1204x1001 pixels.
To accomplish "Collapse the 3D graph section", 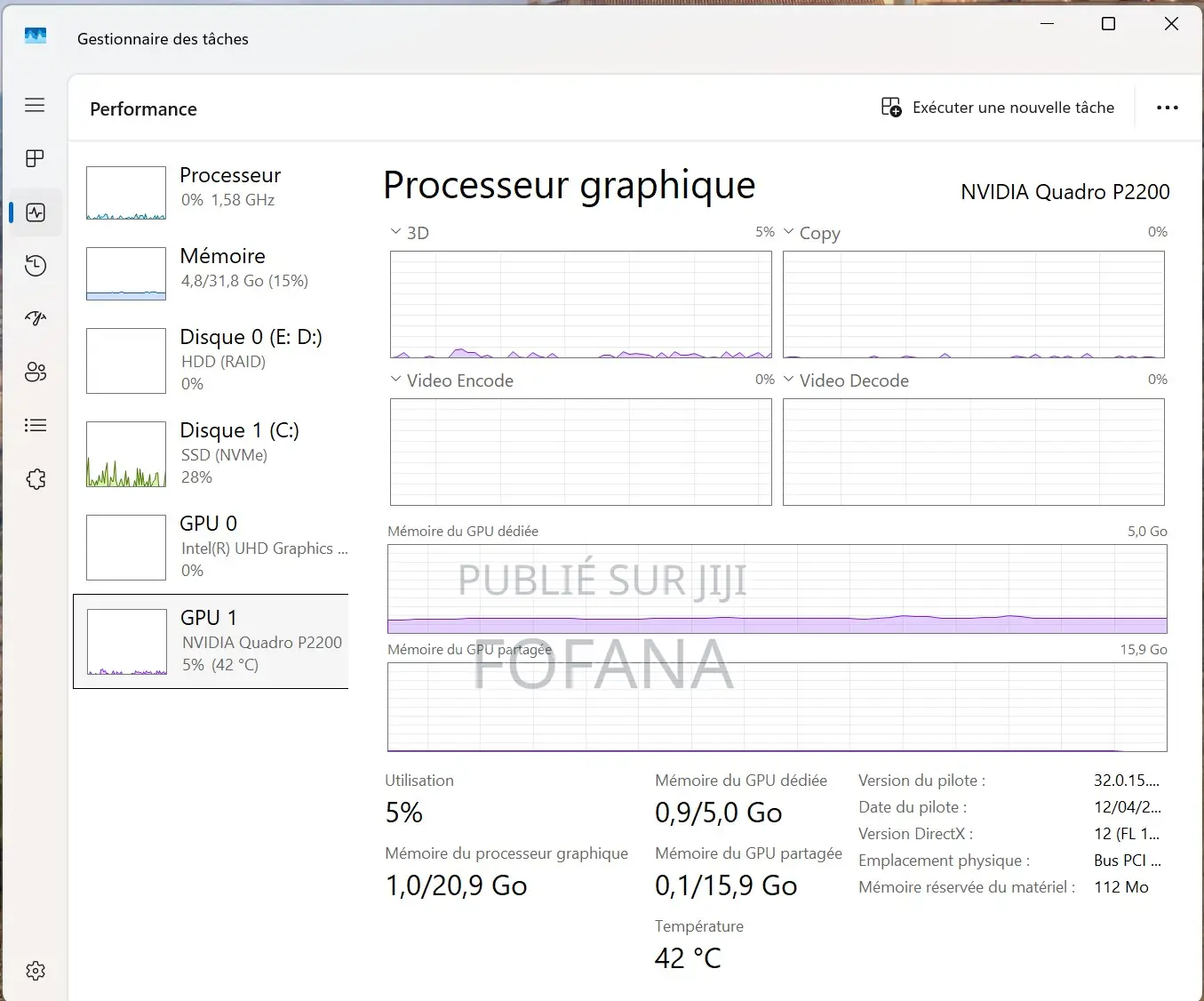I will [x=395, y=230].
